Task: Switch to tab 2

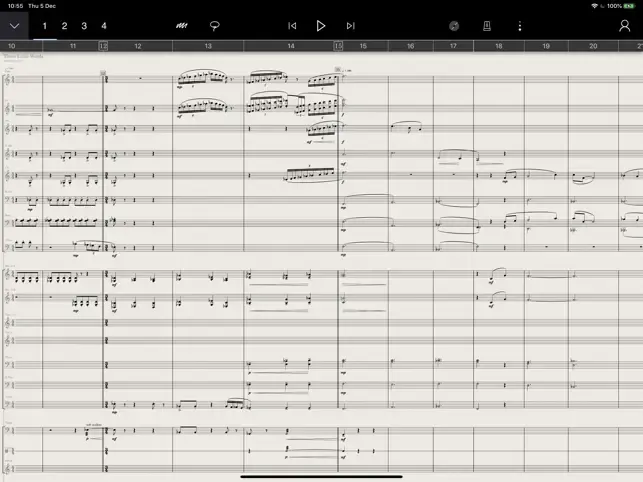Action: 64,26
